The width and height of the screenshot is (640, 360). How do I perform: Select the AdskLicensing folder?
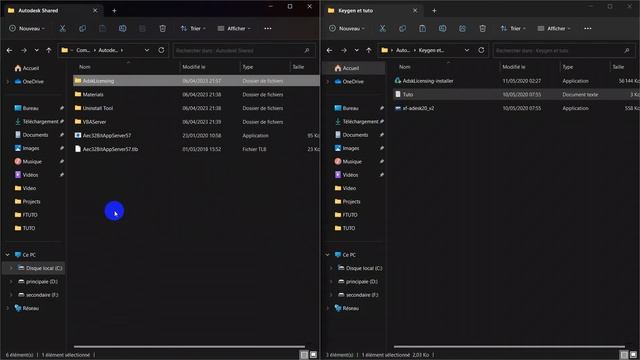pos(196,81)
